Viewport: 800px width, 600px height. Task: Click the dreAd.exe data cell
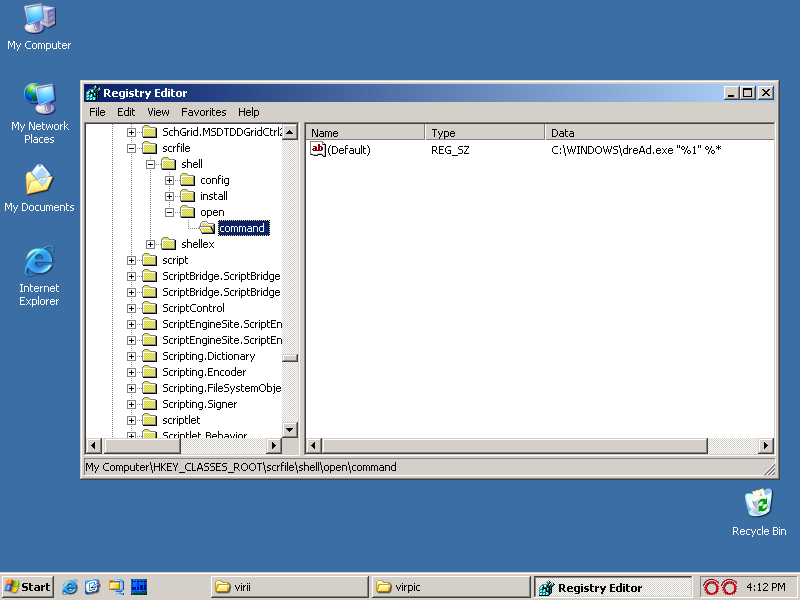[x=636, y=150]
